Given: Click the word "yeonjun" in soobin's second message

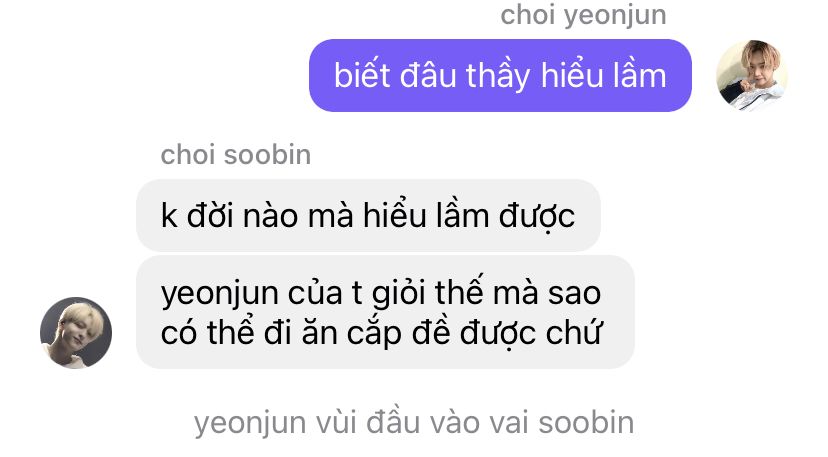Looking at the screenshot, I should (220, 293).
